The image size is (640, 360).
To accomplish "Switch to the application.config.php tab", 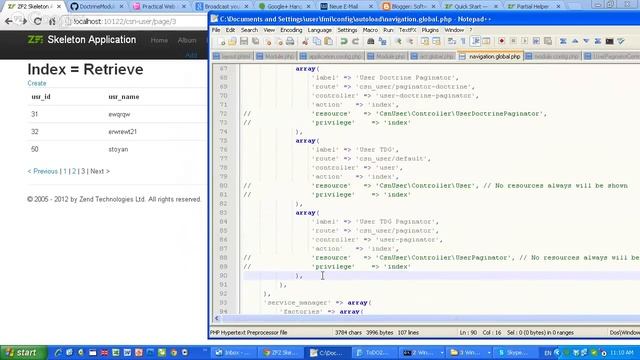I will pyautogui.click(x=331, y=57).
